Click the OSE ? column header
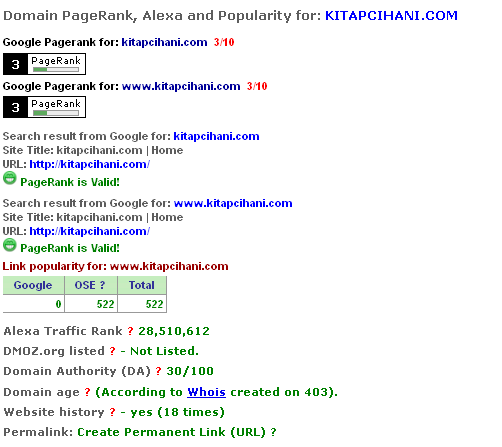The width and height of the screenshot is (502, 447). coord(91,285)
